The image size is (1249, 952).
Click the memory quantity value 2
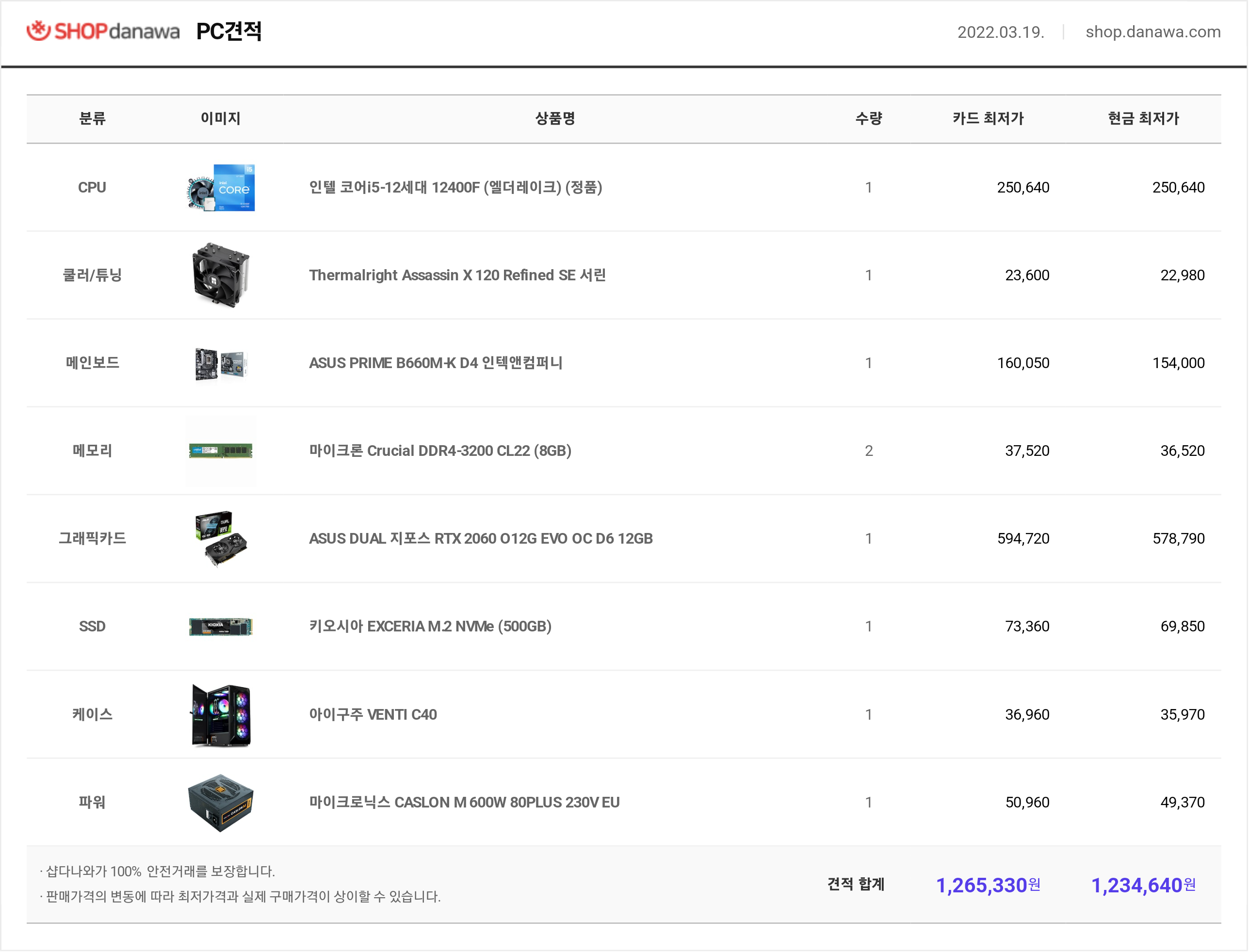[869, 451]
